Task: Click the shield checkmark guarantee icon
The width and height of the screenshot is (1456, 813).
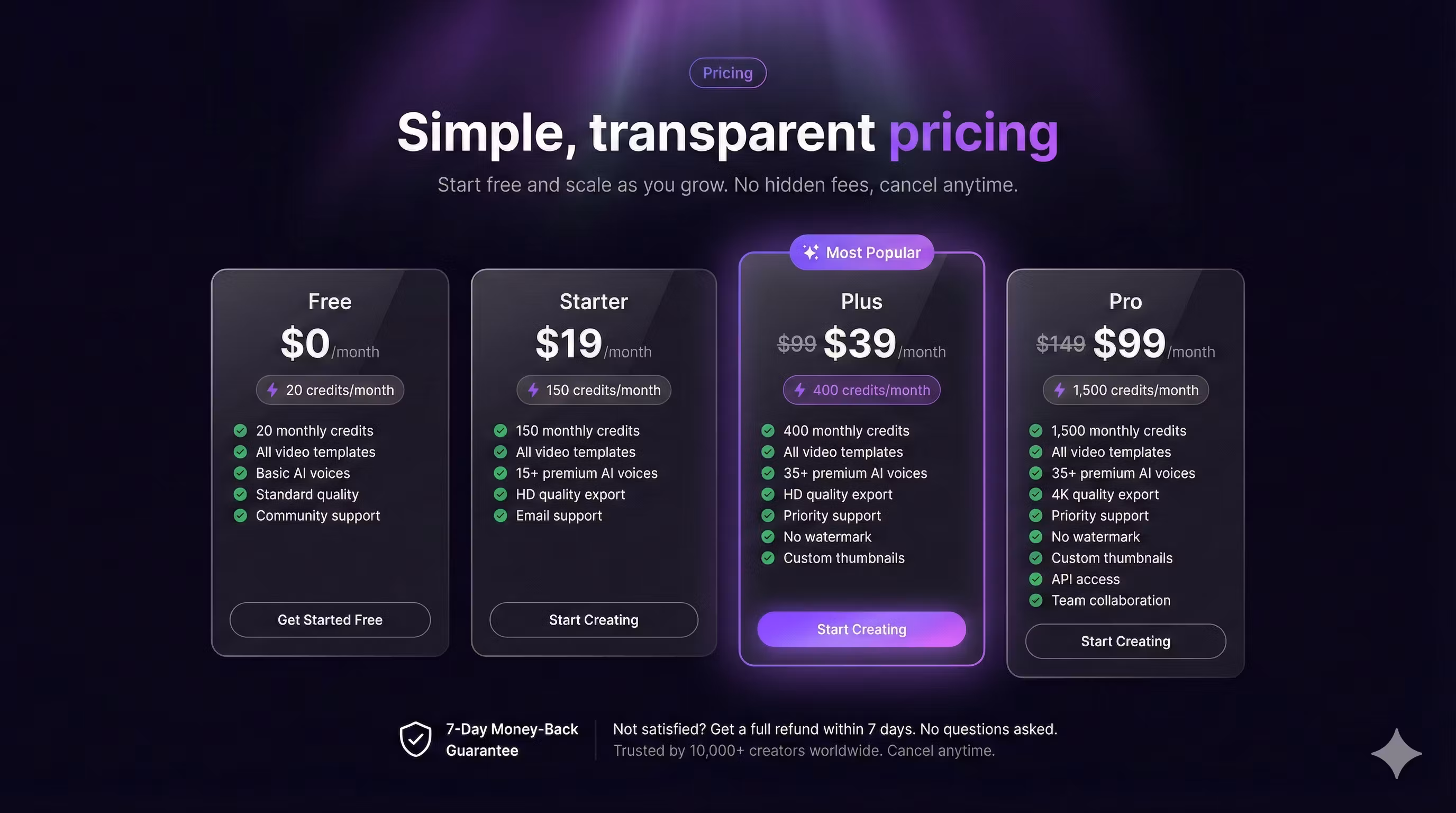Action: coord(415,739)
